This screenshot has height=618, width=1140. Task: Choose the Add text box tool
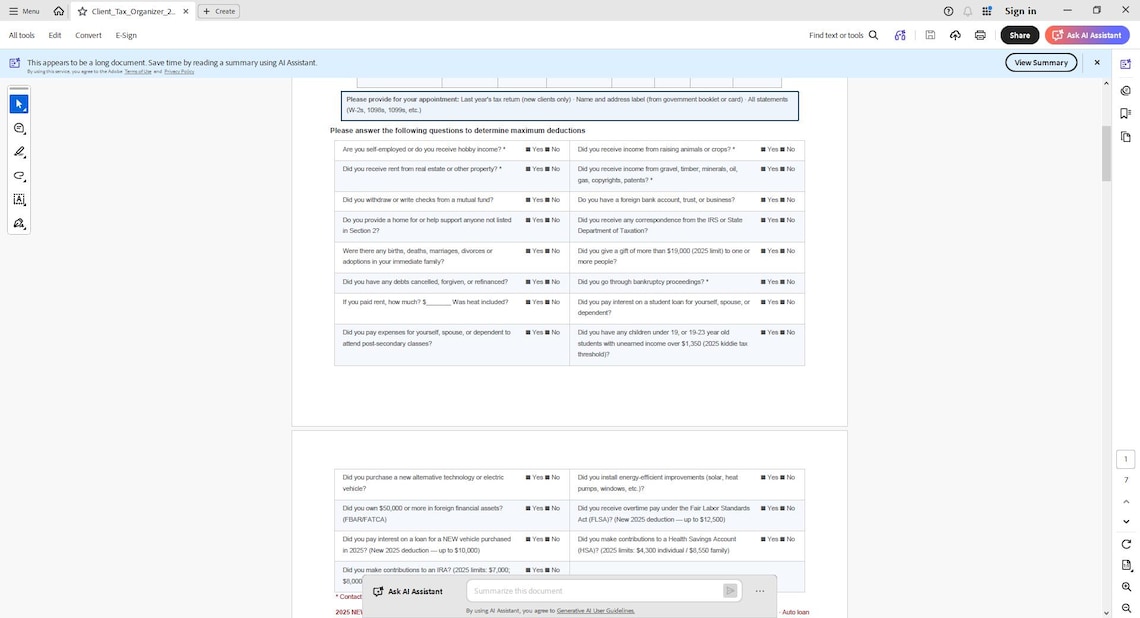click(19, 199)
